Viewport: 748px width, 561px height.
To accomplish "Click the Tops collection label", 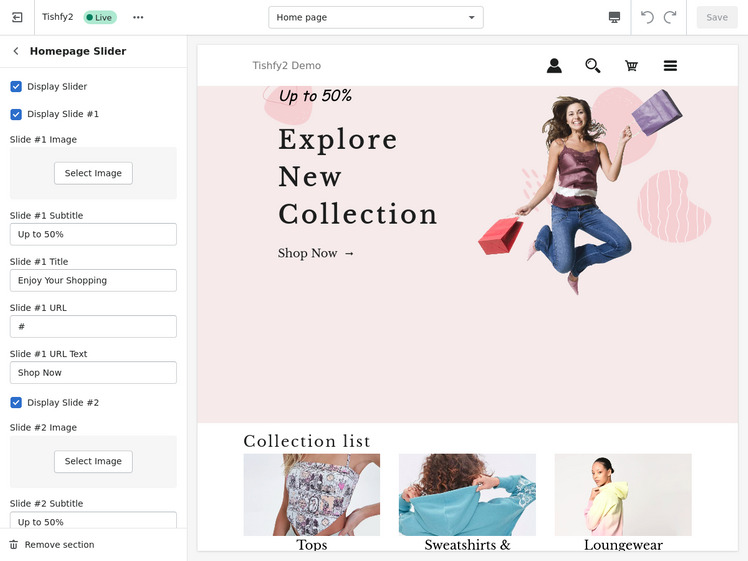I will point(312,545).
